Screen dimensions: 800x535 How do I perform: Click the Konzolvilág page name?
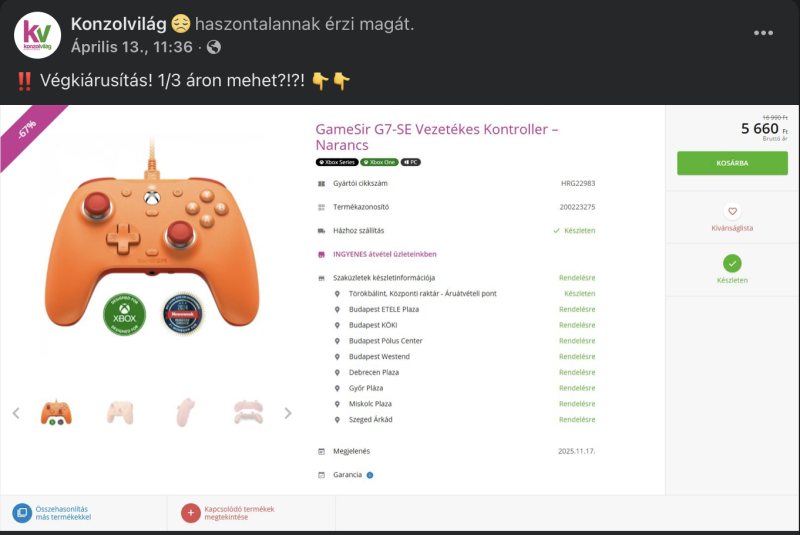(118, 23)
